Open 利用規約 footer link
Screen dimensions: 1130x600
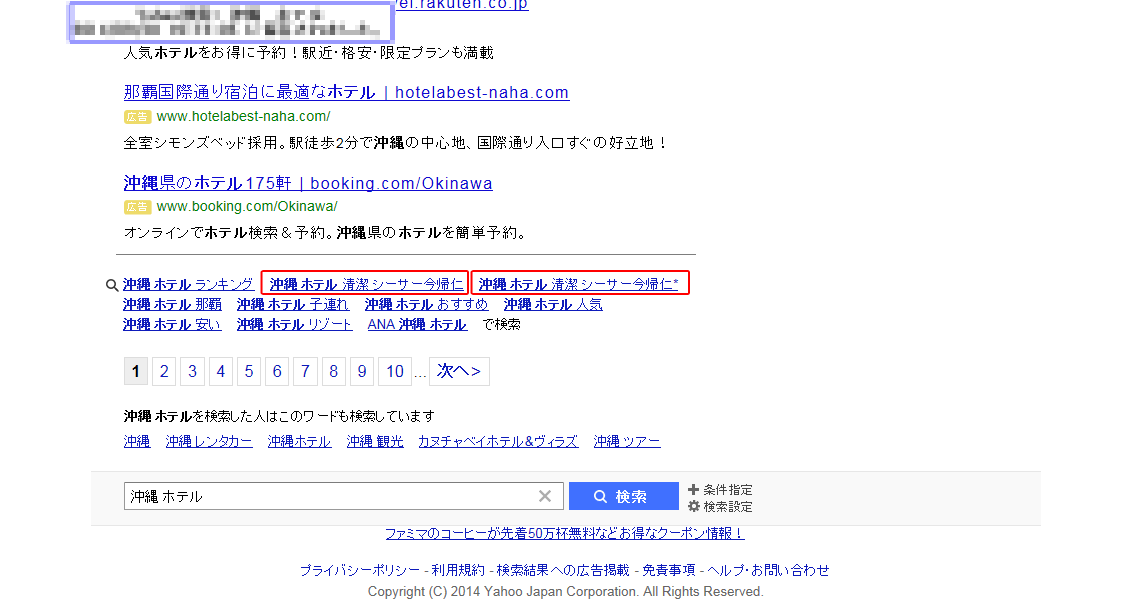[x=458, y=570]
